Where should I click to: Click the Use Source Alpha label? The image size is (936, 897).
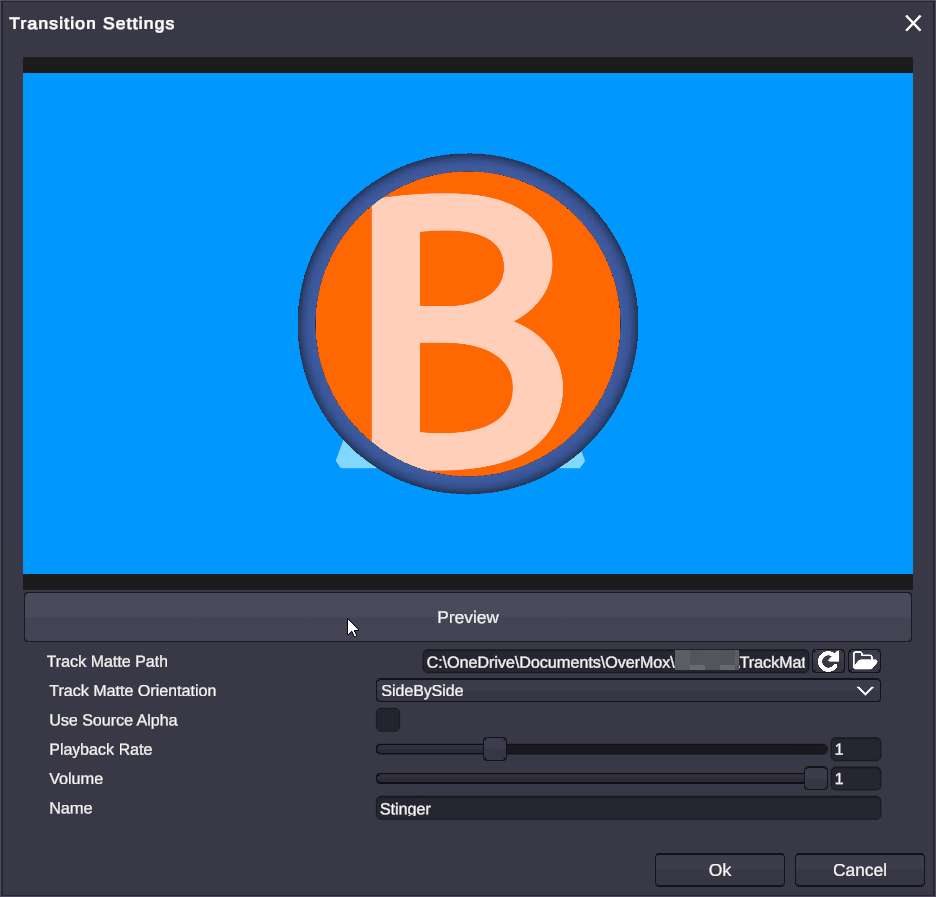pos(113,720)
